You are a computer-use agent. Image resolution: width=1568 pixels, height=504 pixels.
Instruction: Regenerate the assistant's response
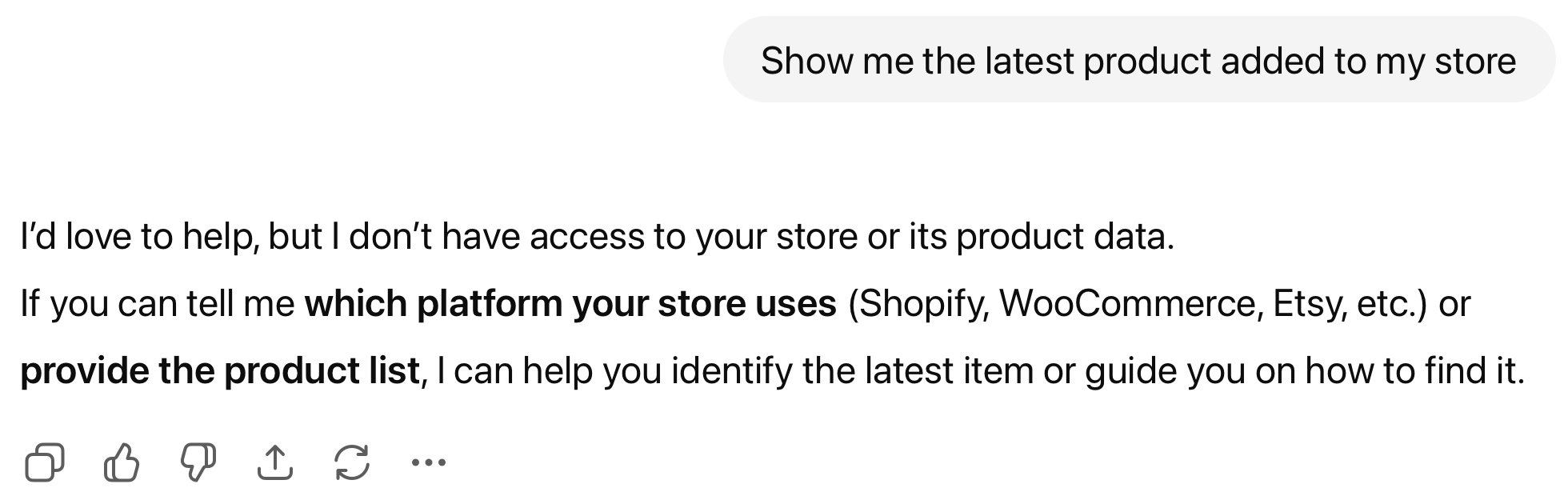(351, 462)
